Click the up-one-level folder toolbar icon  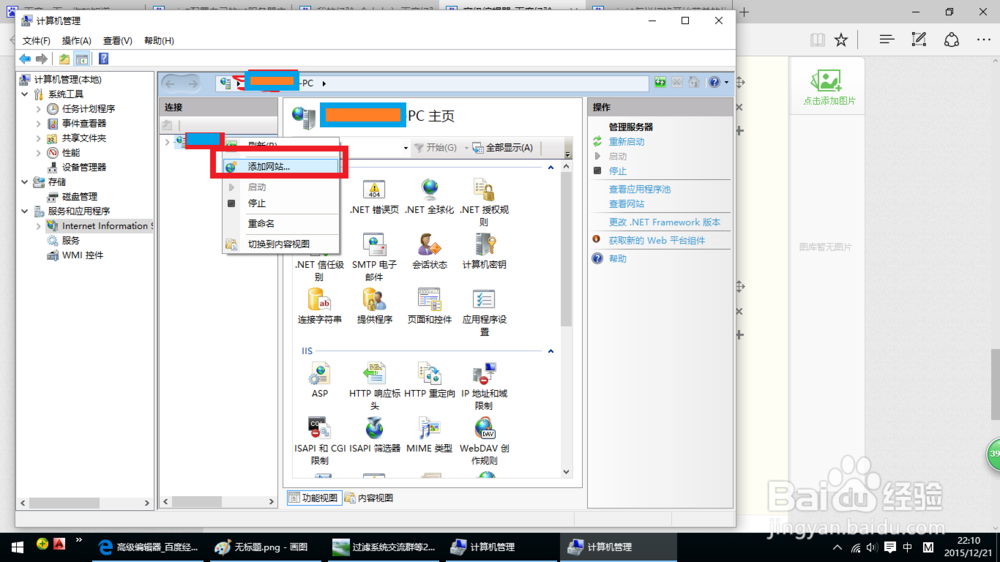coord(64,59)
